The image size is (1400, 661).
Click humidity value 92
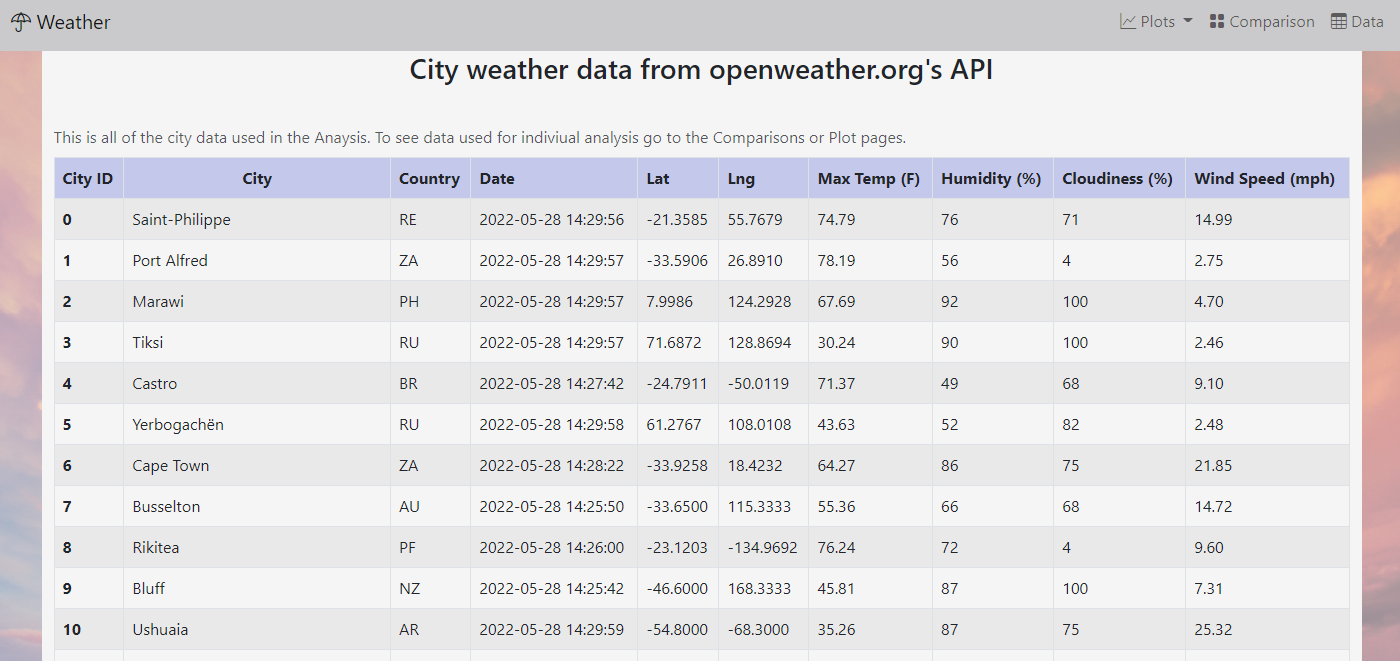pyautogui.click(x=950, y=301)
